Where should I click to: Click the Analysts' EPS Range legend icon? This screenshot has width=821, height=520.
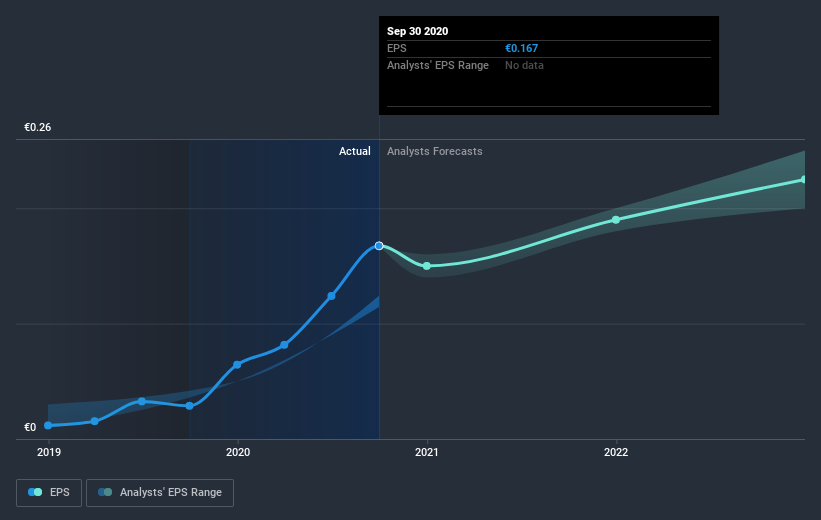[105, 492]
